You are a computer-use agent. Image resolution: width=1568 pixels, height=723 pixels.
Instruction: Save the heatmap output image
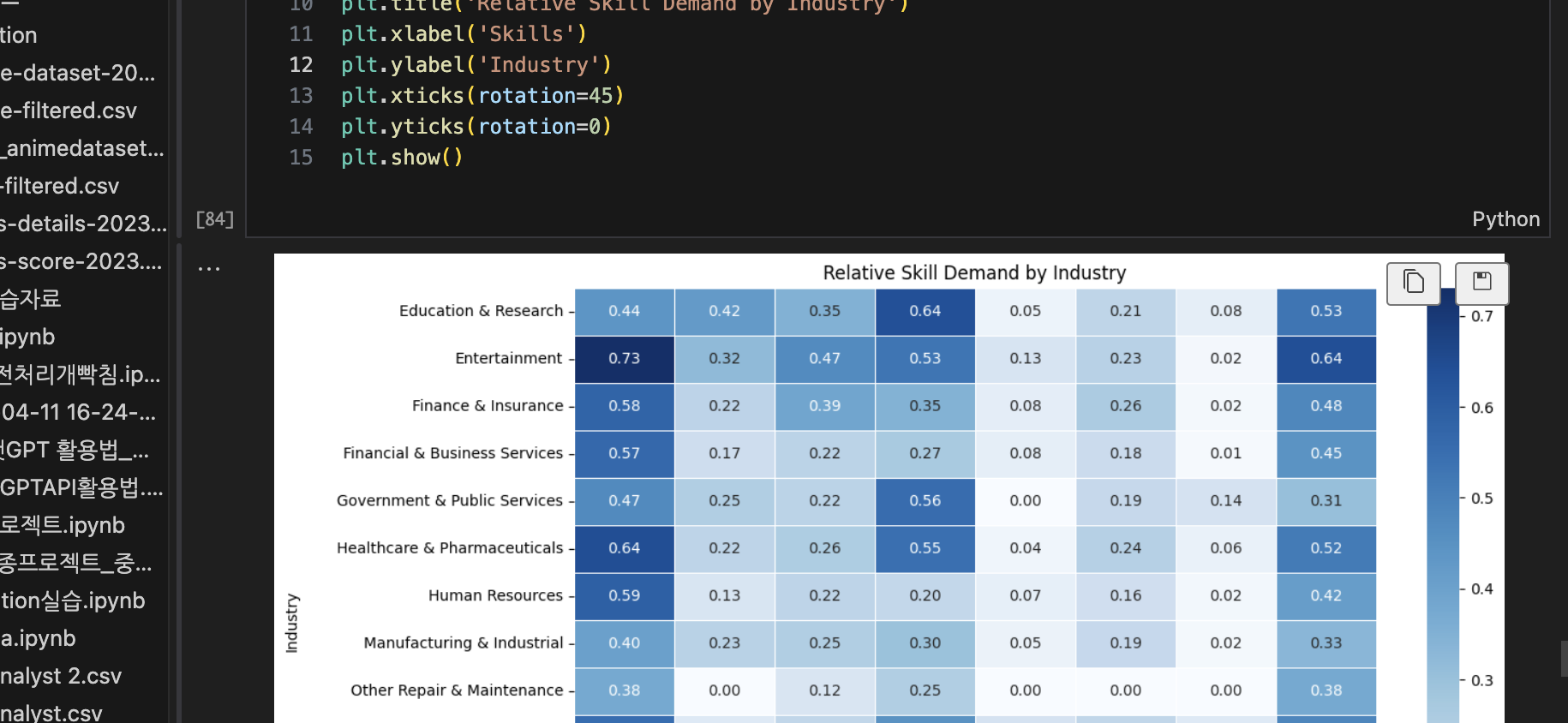[x=1482, y=282]
